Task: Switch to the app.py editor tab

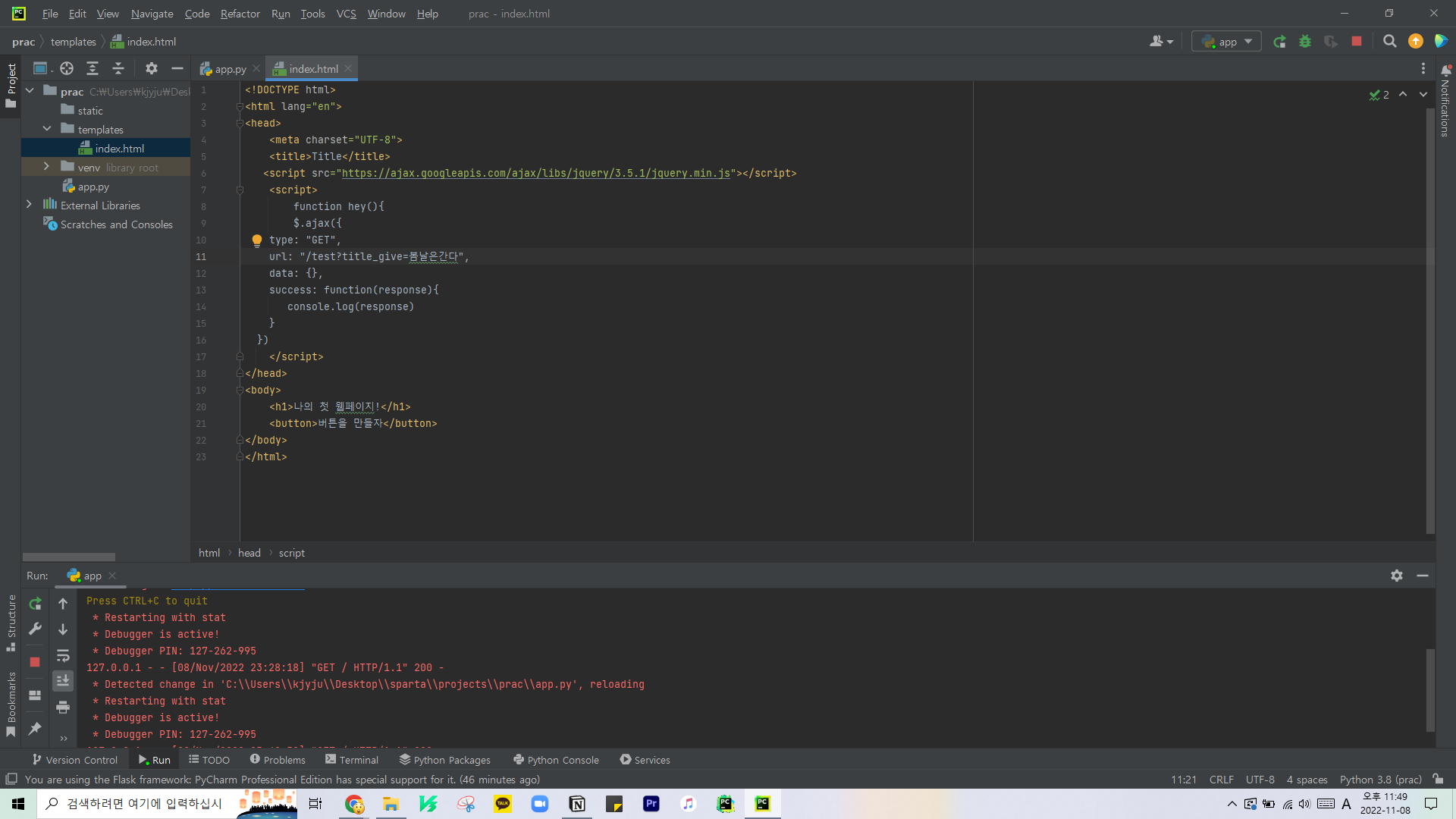Action: click(x=230, y=69)
